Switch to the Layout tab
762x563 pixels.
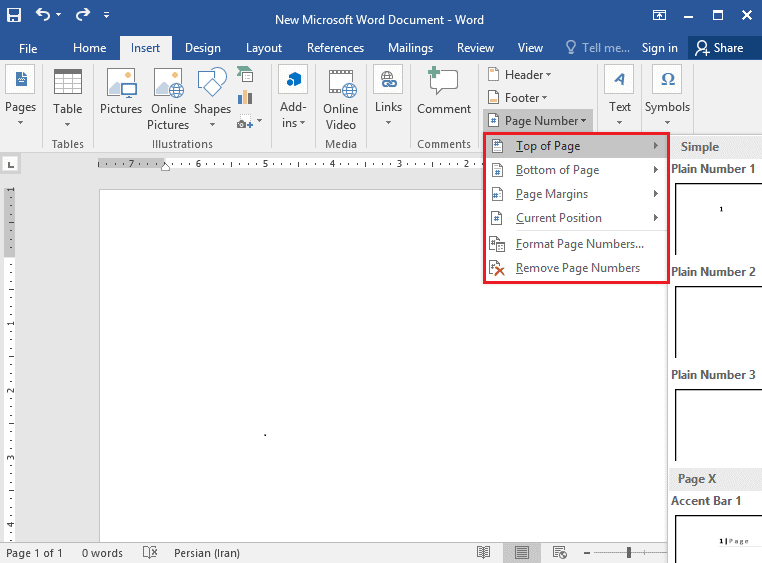(x=263, y=48)
